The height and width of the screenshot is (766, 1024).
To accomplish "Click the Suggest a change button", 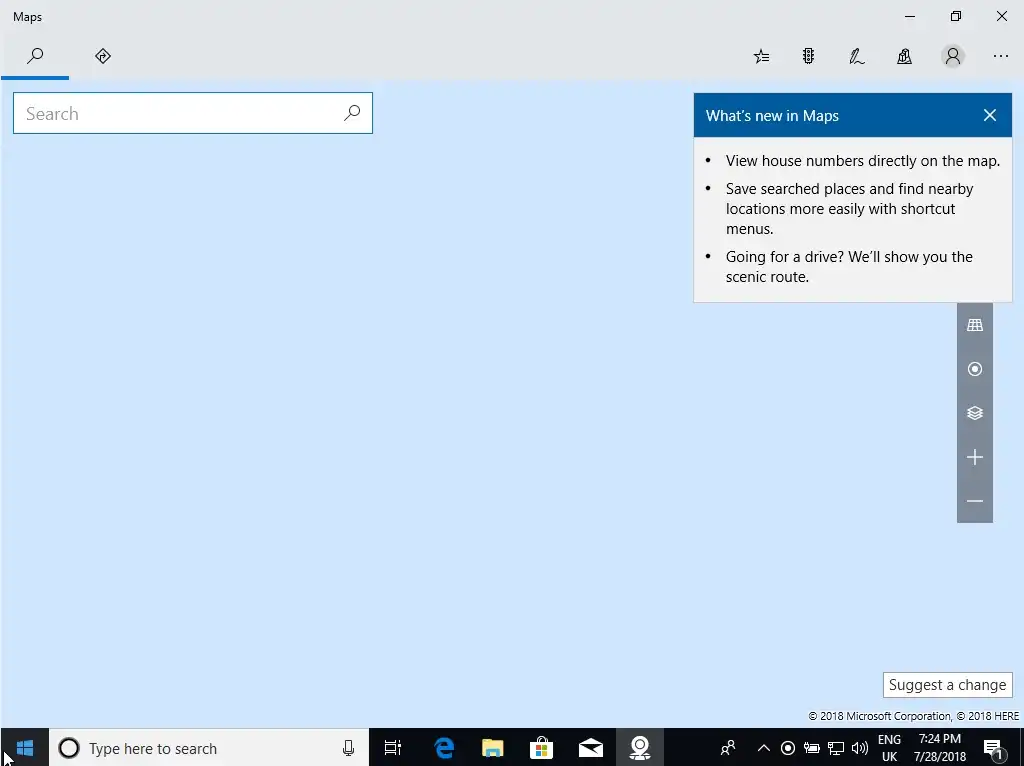I will pyautogui.click(x=948, y=685).
